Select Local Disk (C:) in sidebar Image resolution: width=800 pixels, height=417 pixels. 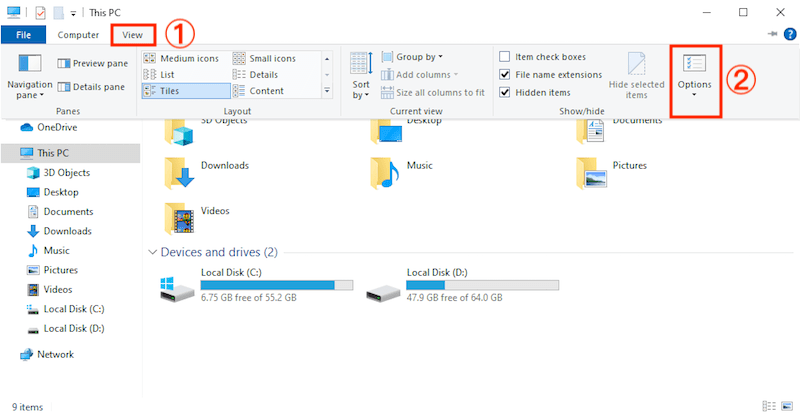click(x=65, y=309)
